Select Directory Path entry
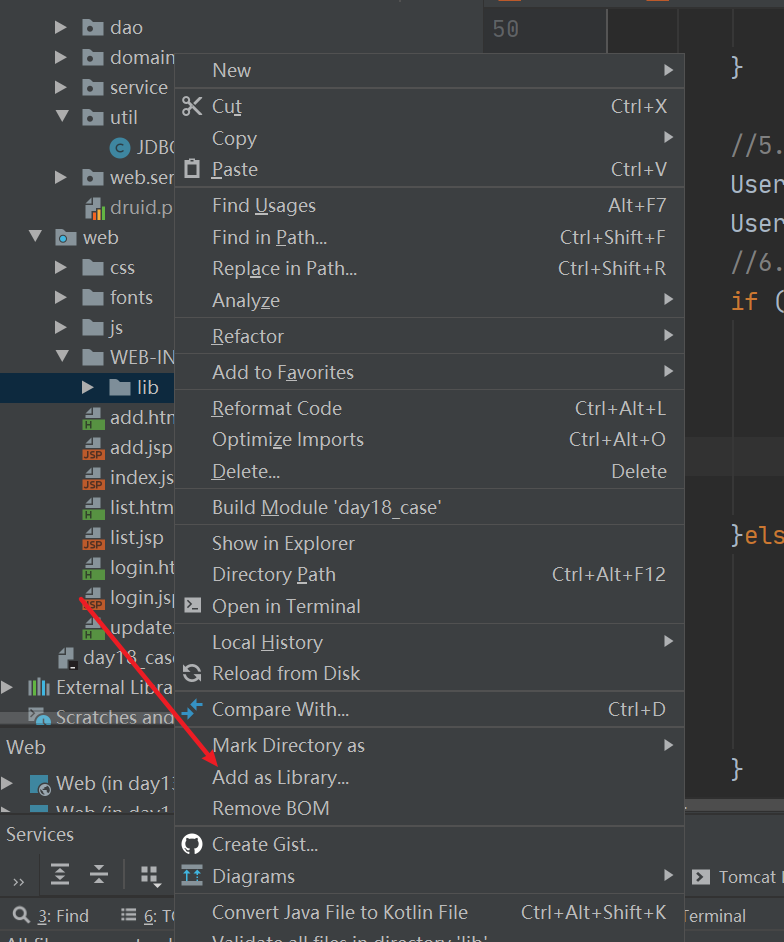784x942 pixels. click(430, 574)
